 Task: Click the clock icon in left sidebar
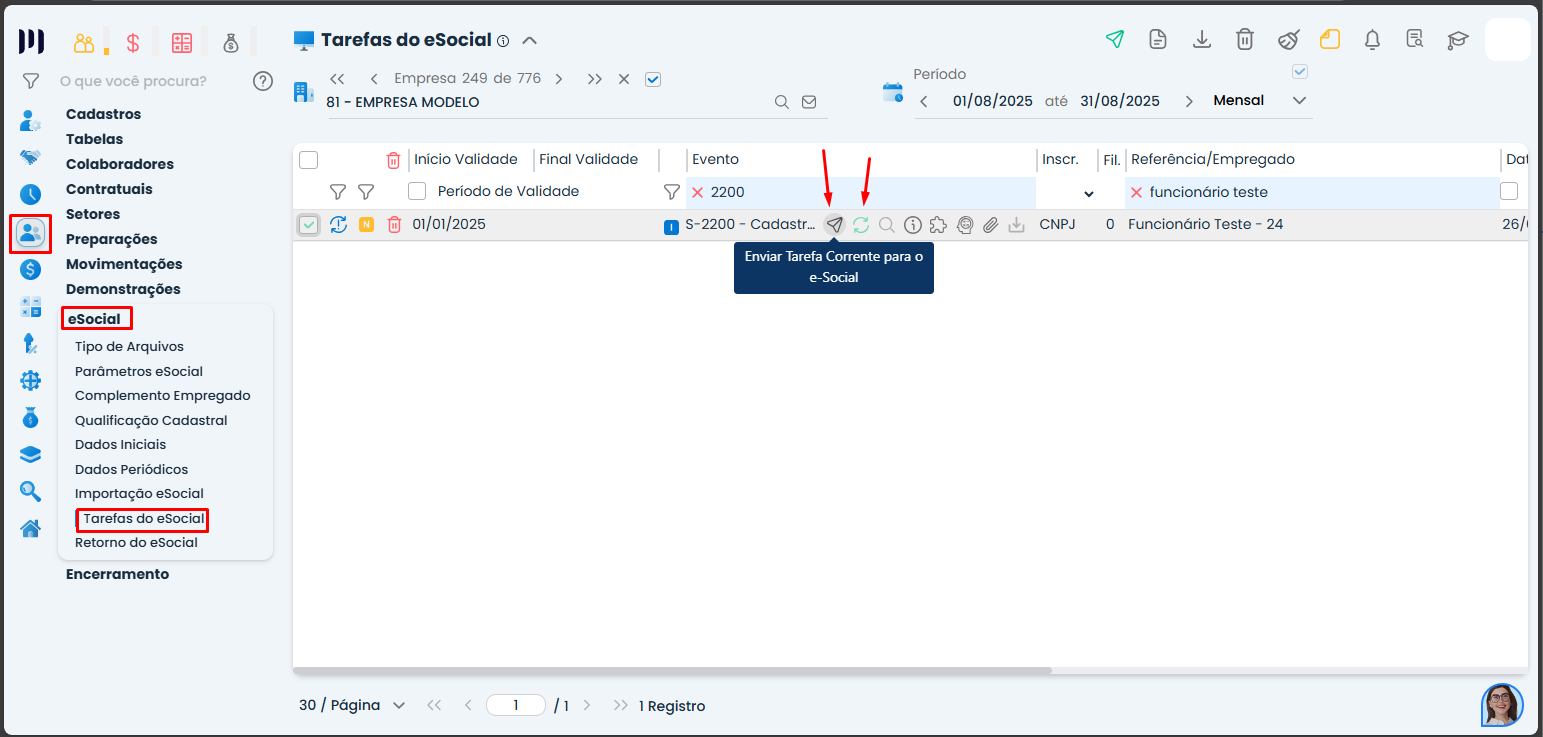31,195
